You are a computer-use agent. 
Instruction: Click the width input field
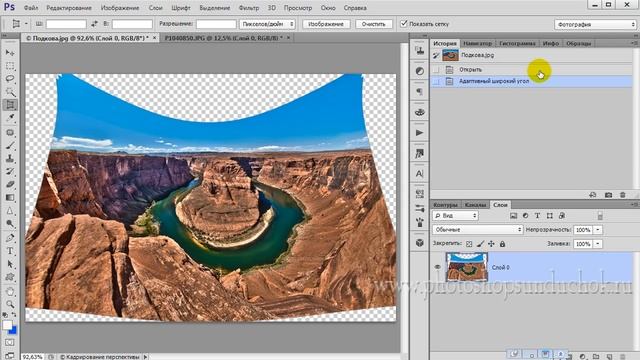[66, 24]
